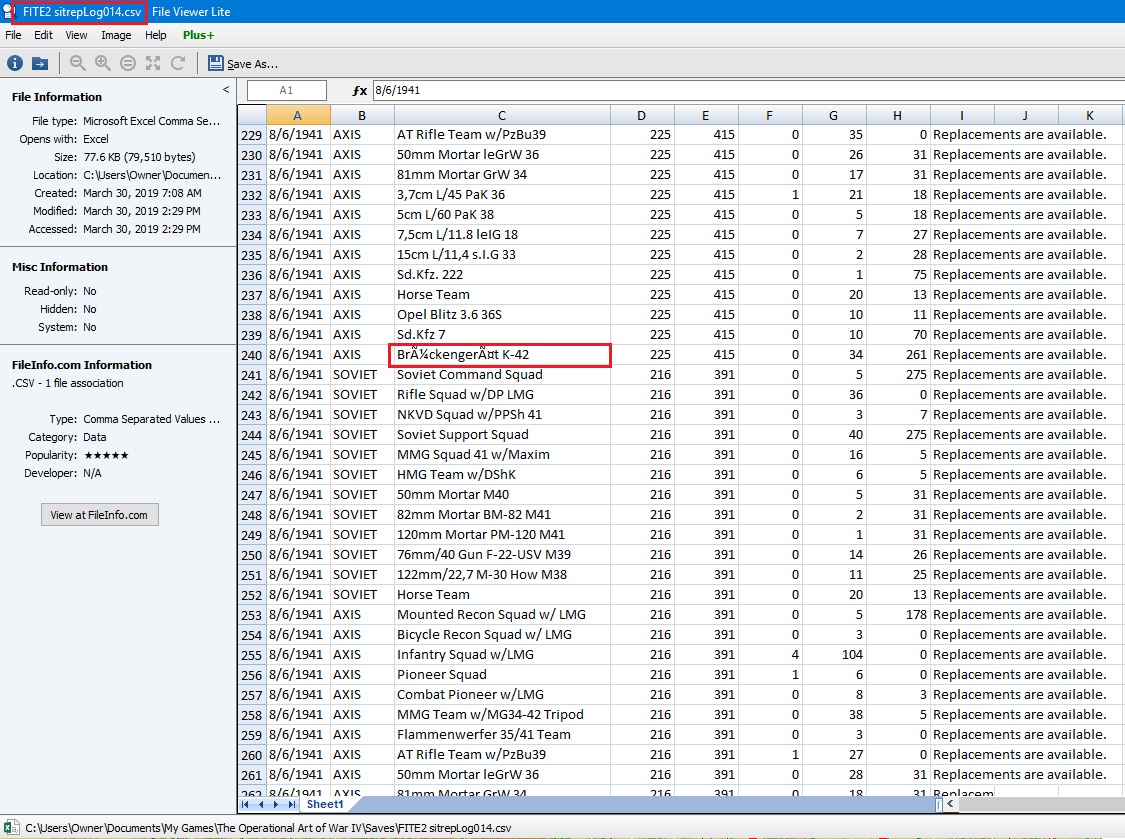The image size is (1125, 839).
Task: Open the View menu
Action: pyautogui.click(x=76, y=35)
